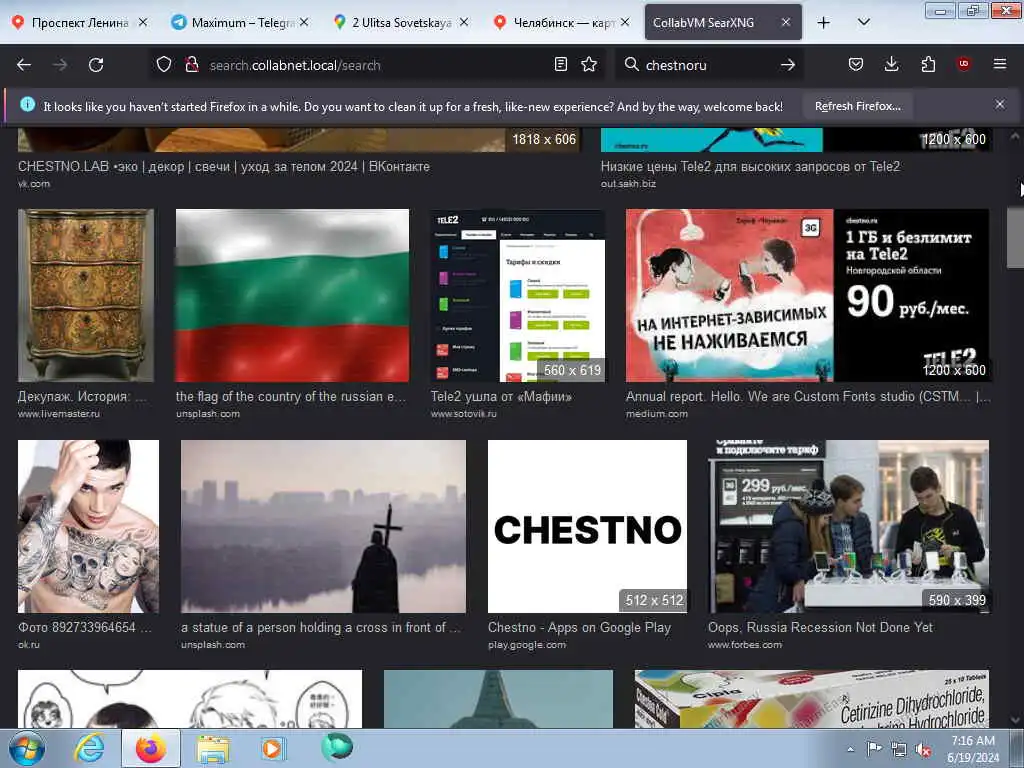
Task: Switch to the Проспект Ленина tab
Action: pos(79,22)
